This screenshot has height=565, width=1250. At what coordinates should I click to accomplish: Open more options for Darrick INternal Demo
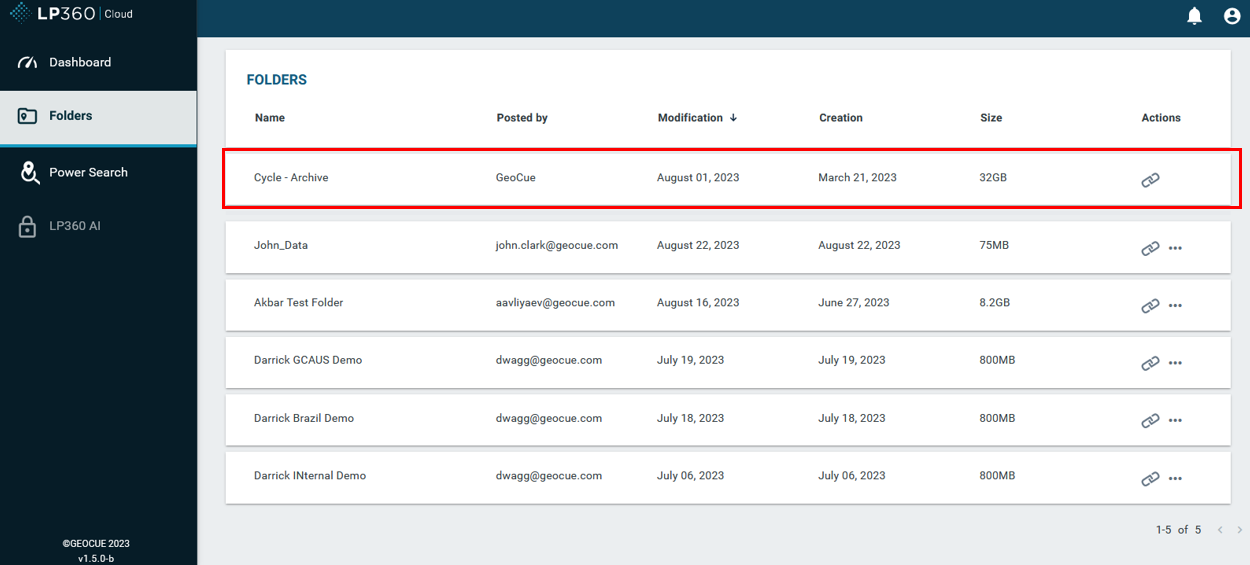tap(1175, 479)
